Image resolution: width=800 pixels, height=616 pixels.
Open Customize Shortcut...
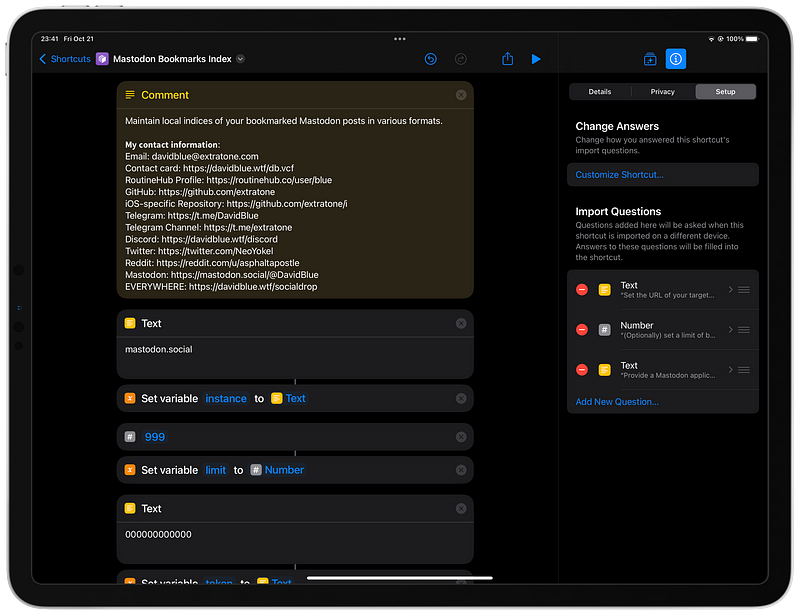[x=662, y=175]
